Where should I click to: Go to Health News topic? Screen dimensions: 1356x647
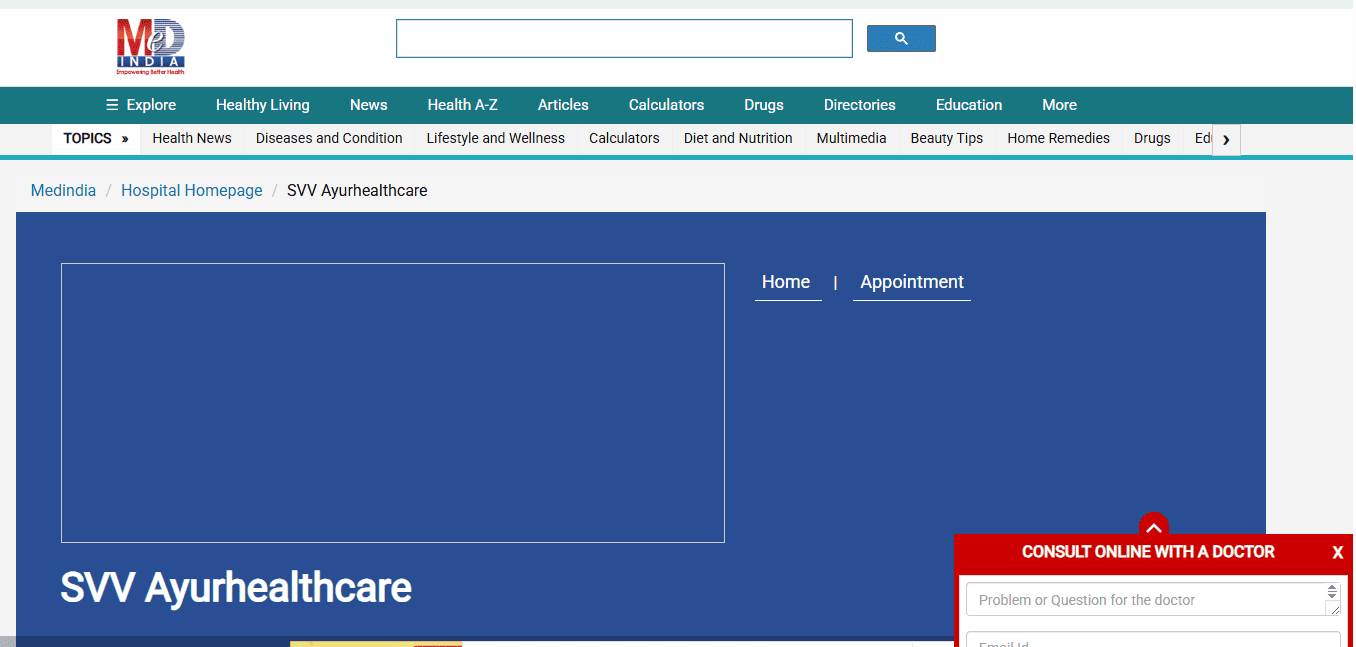192,138
